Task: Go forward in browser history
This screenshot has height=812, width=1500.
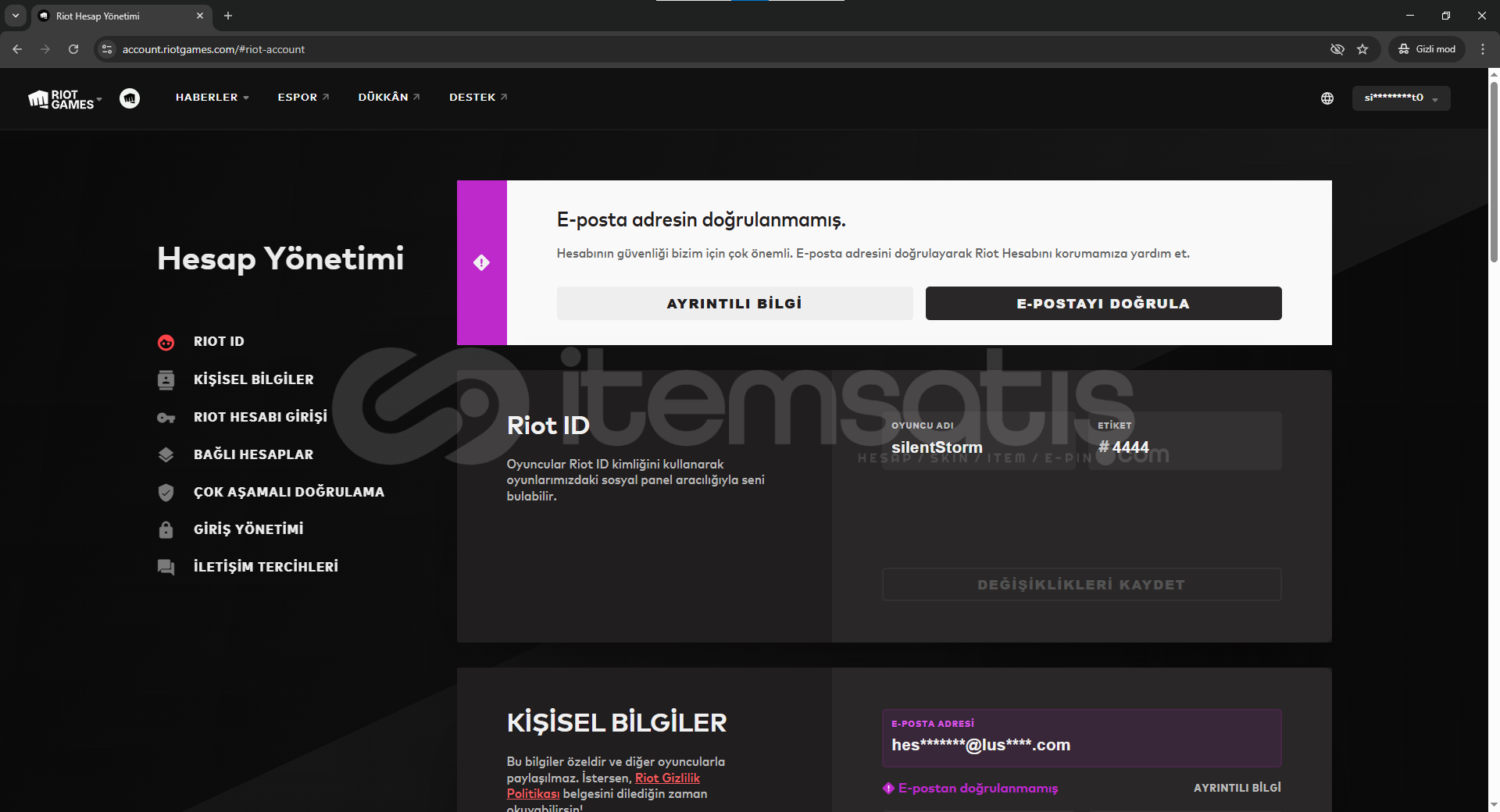Action: (x=45, y=49)
